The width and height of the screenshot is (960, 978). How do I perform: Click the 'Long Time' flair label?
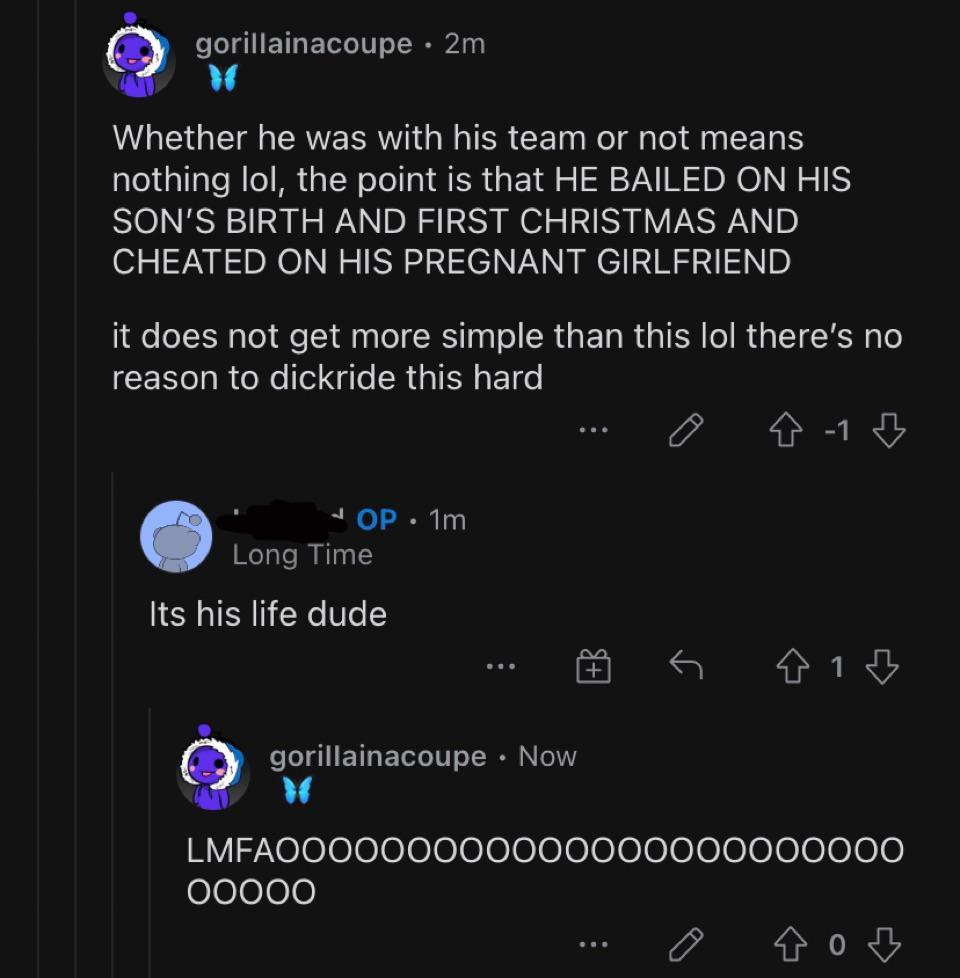point(302,553)
